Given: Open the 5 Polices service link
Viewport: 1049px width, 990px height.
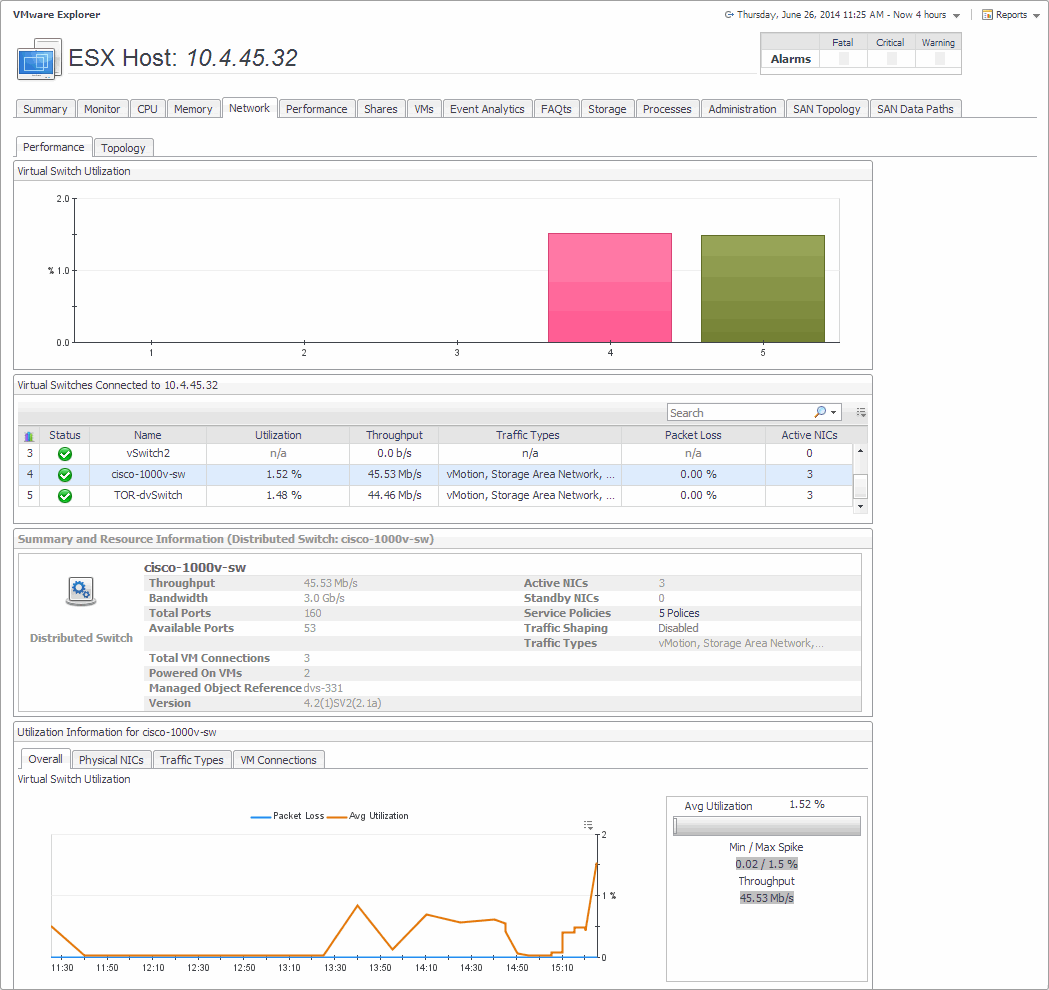Looking at the screenshot, I should click(x=679, y=613).
